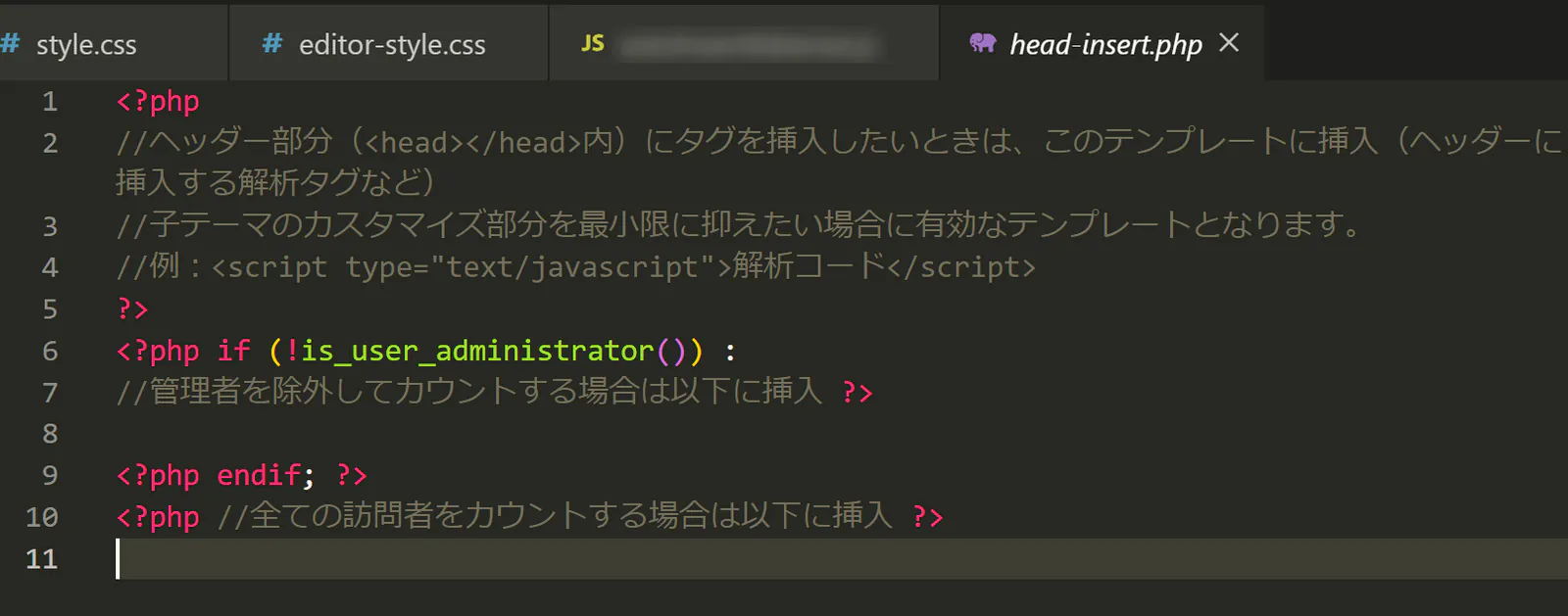Close the head-insert.php tab
Image resolution: width=1568 pixels, height=616 pixels.
coord(1229,42)
